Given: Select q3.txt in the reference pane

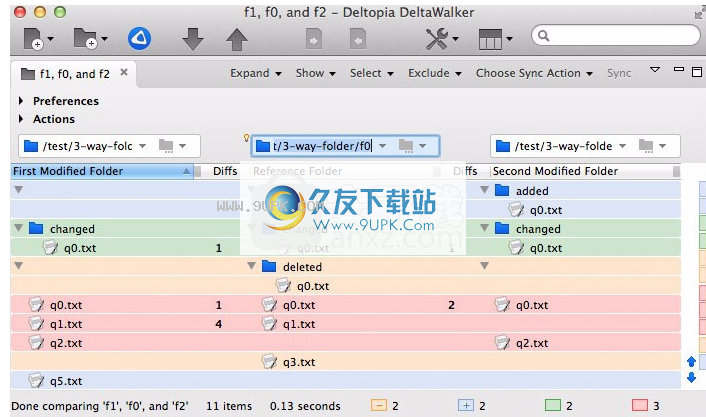Looking at the screenshot, I should pos(299,362).
